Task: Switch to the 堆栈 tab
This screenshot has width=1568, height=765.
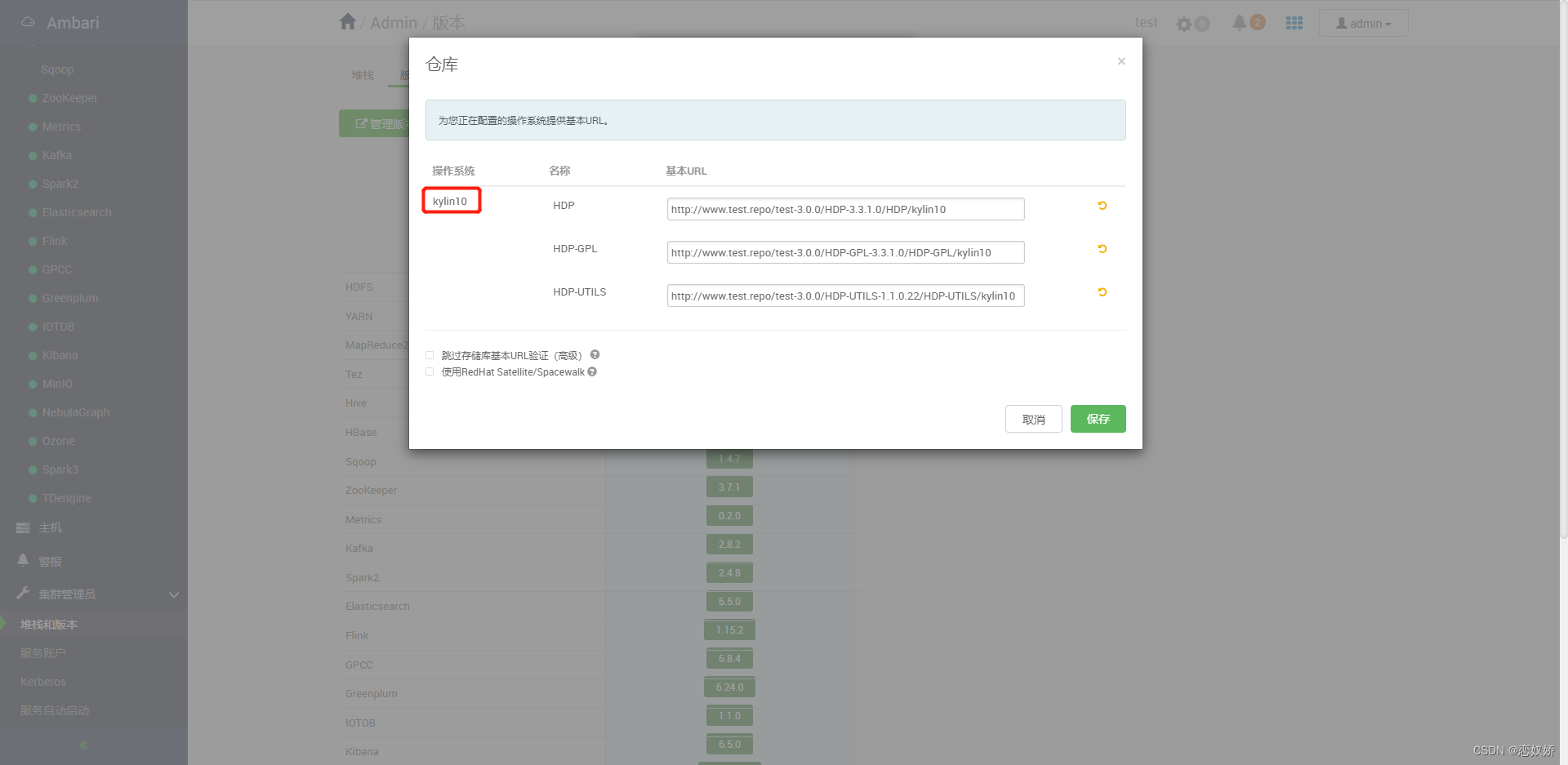Action: pos(363,75)
